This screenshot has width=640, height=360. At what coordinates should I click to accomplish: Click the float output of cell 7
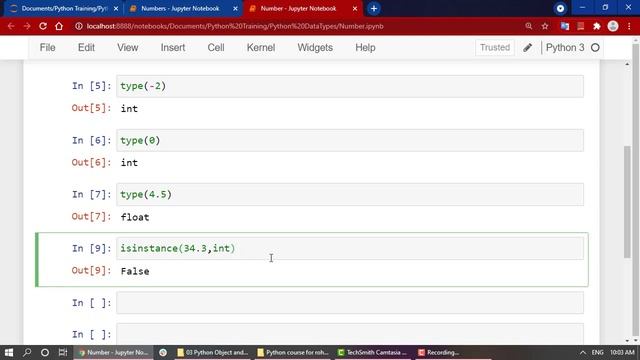(135, 217)
